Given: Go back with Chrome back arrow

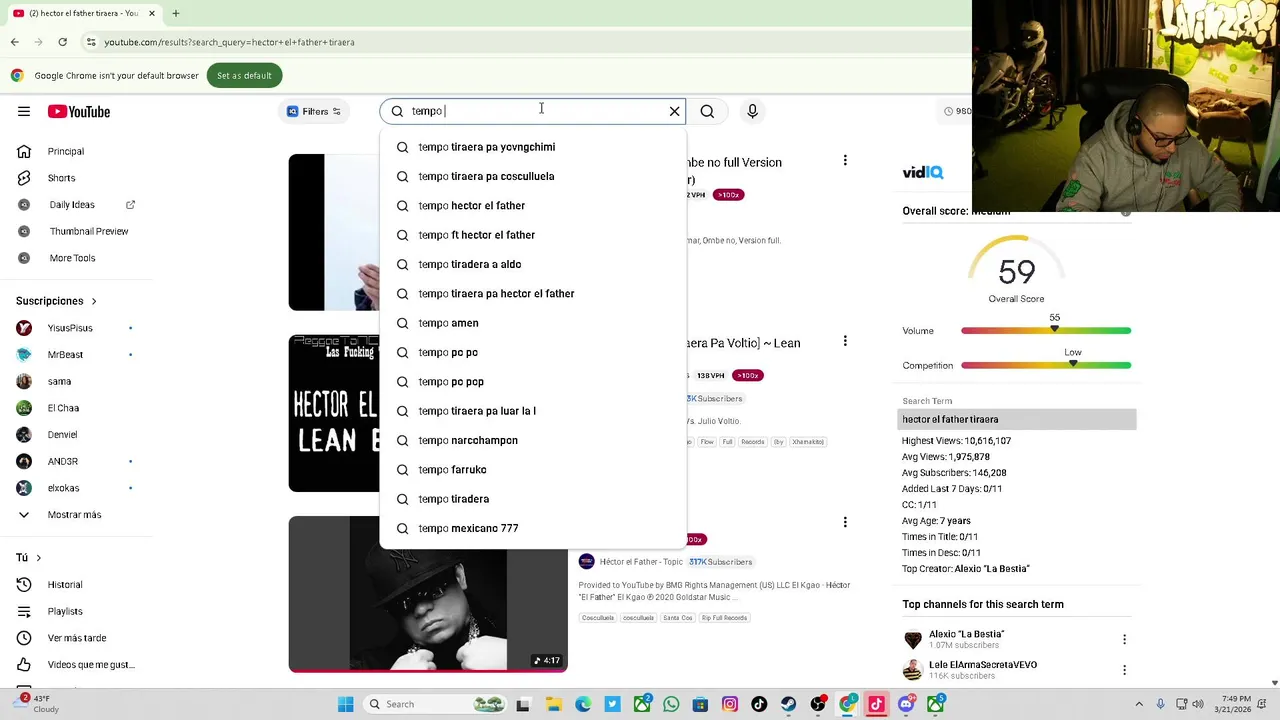Looking at the screenshot, I should (14, 42).
